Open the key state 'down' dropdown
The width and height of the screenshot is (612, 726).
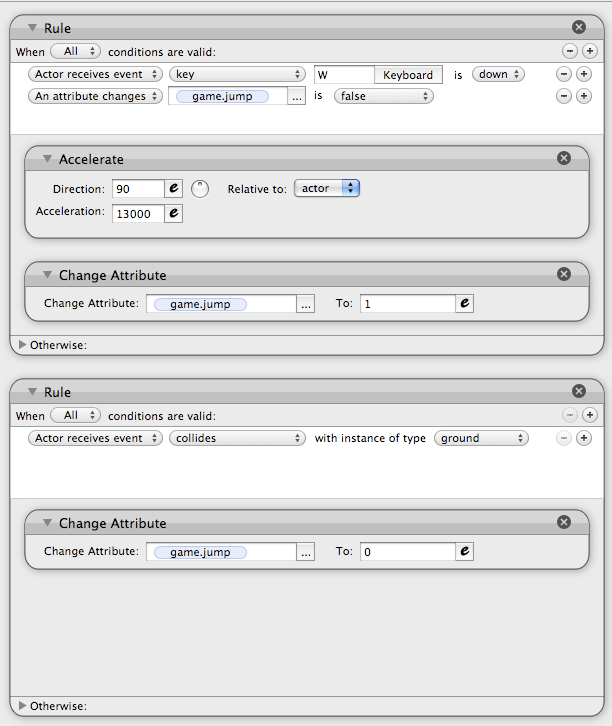point(498,74)
